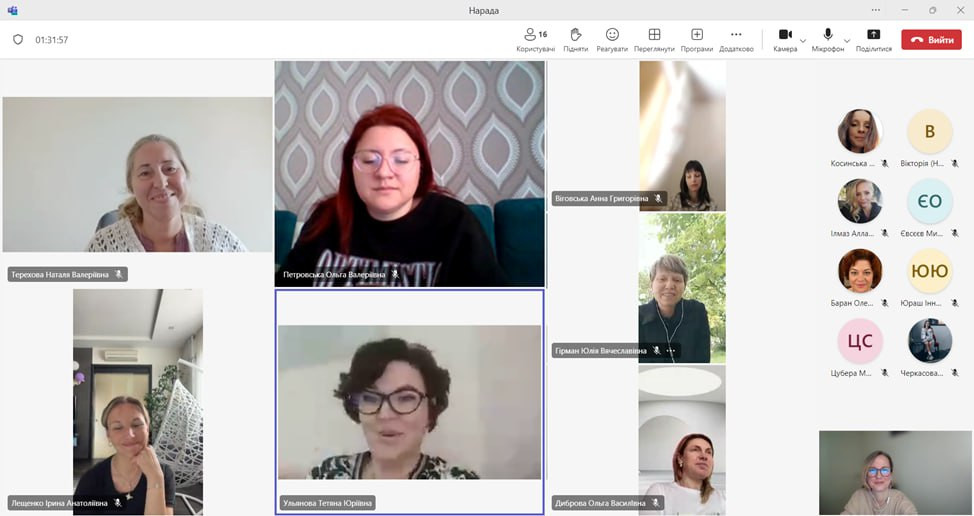Open Реагувати reactions menu
The width and height of the screenshot is (974, 516).
[612, 40]
